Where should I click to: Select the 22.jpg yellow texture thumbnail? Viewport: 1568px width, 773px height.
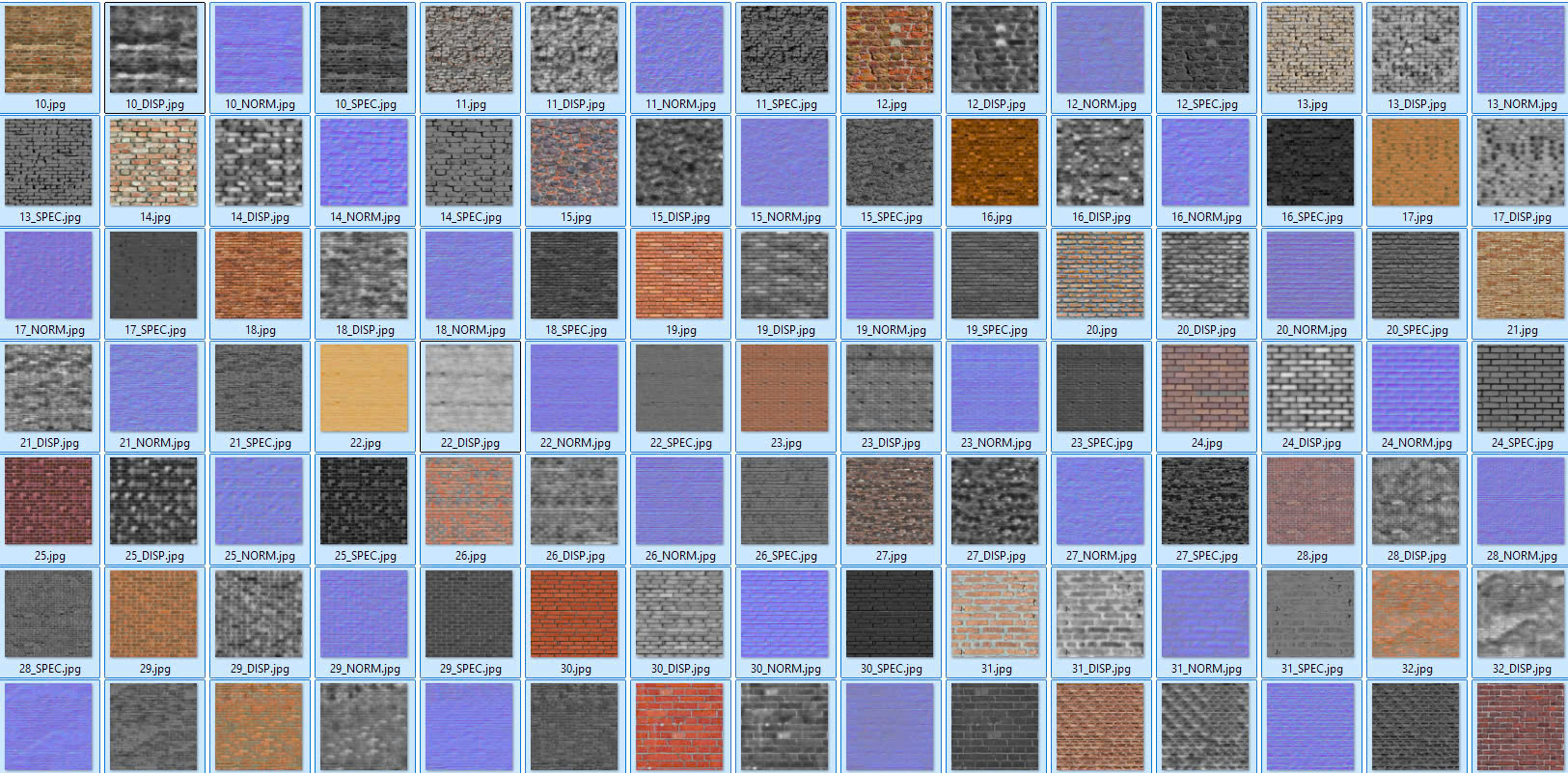click(x=365, y=389)
